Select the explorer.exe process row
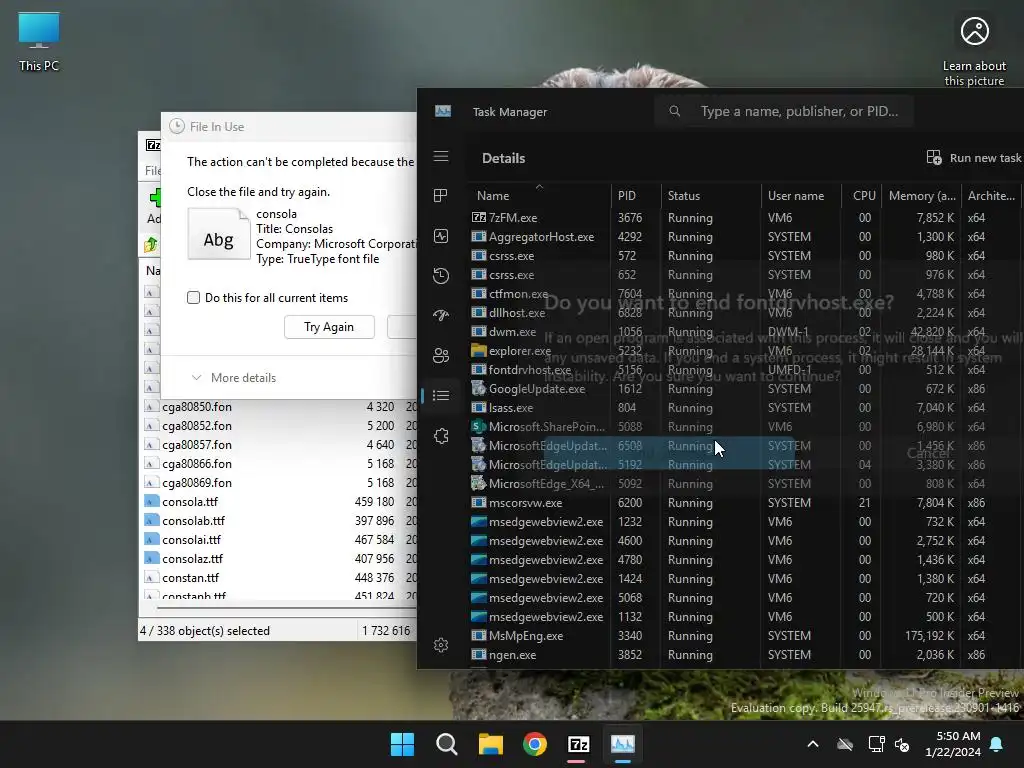Screen dimensions: 1024x768 pyautogui.click(x=744, y=351)
